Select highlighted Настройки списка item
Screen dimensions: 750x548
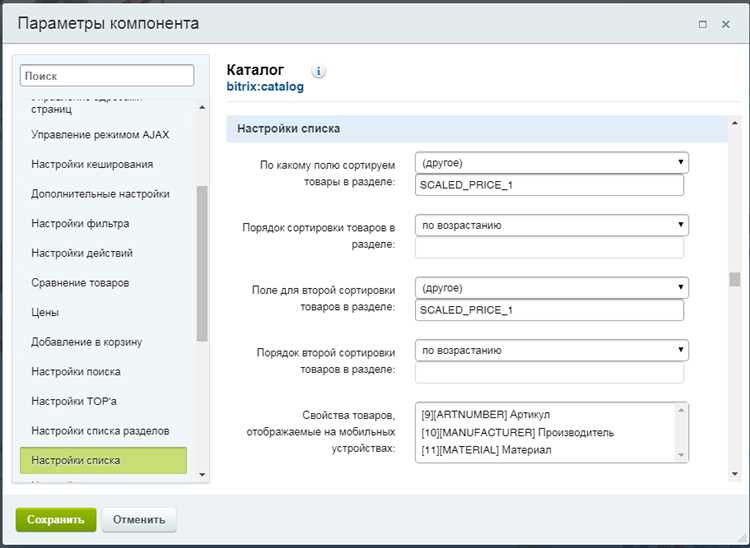(x=103, y=460)
